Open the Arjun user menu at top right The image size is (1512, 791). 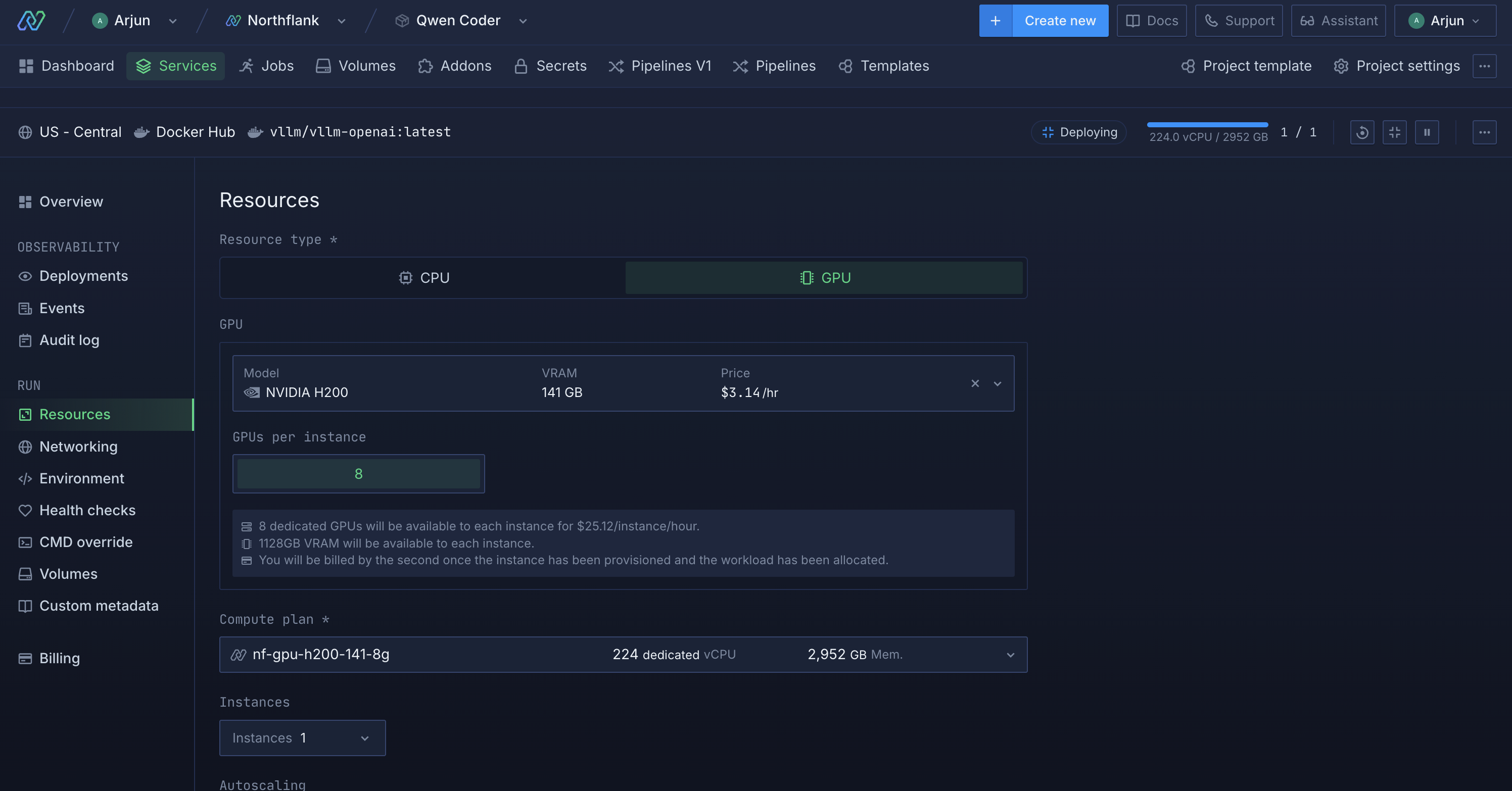click(1445, 21)
